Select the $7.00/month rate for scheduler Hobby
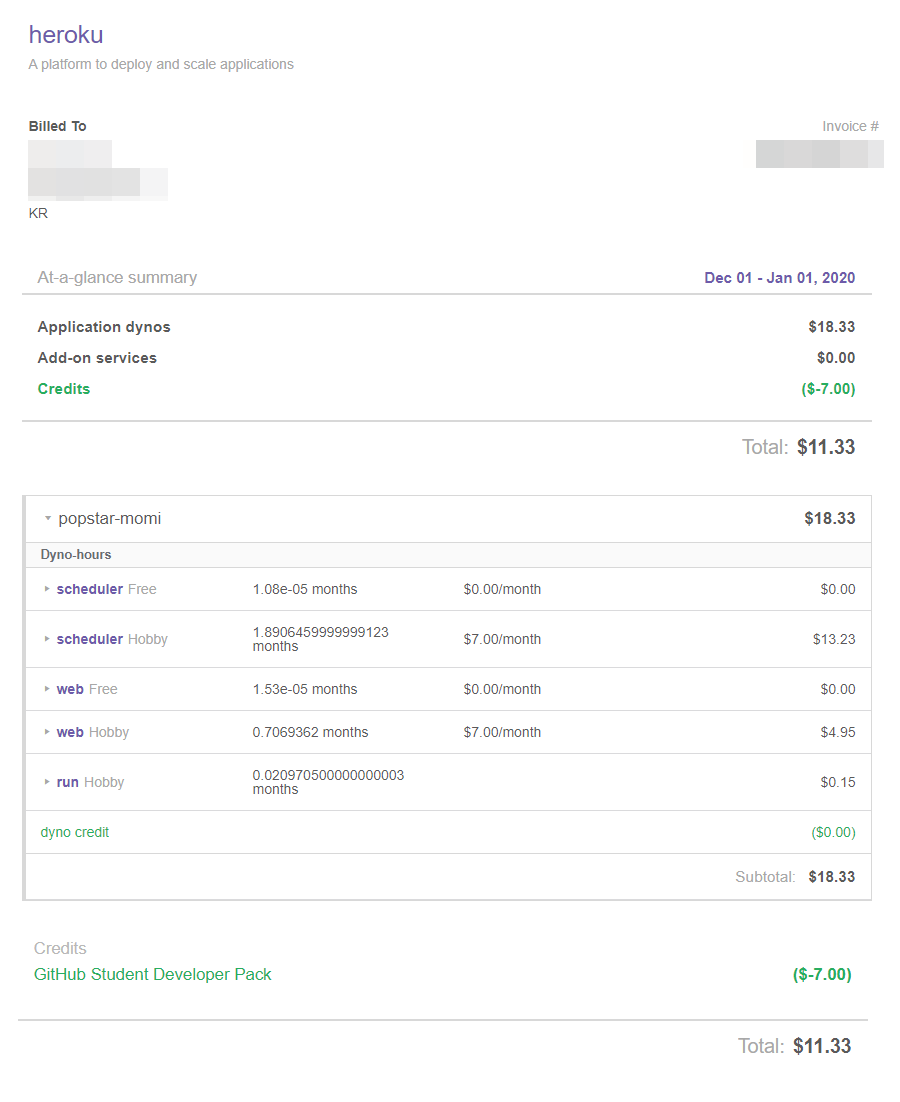The image size is (900, 1102). click(502, 639)
